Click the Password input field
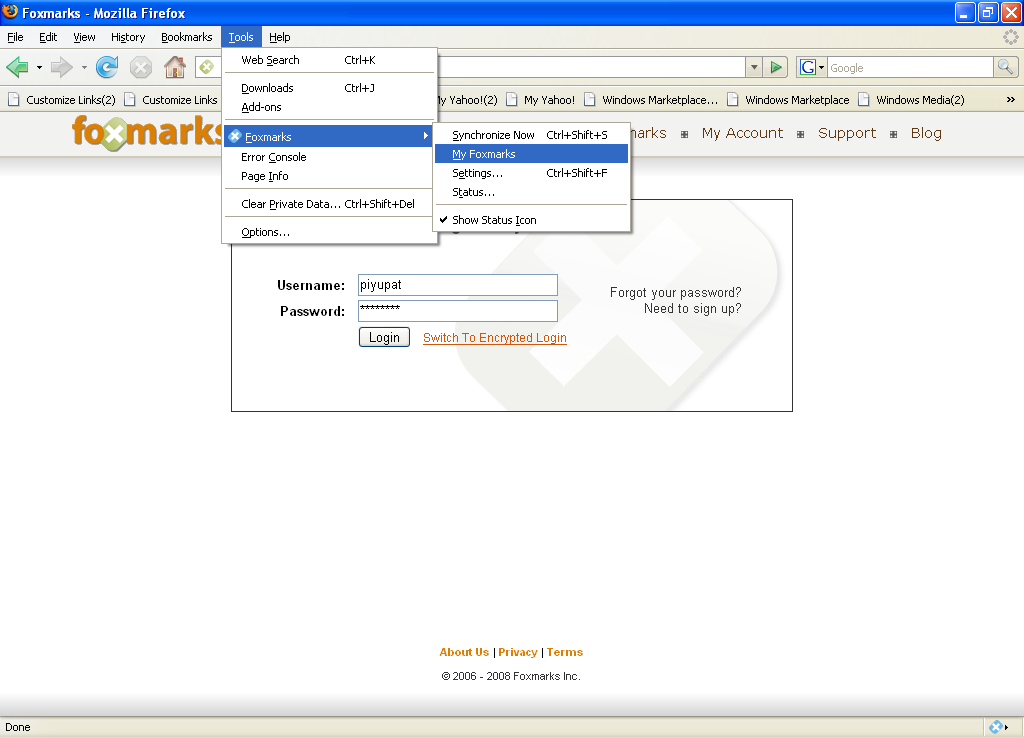Viewport: 1024px width, 738px height. (x=458, y=311)
